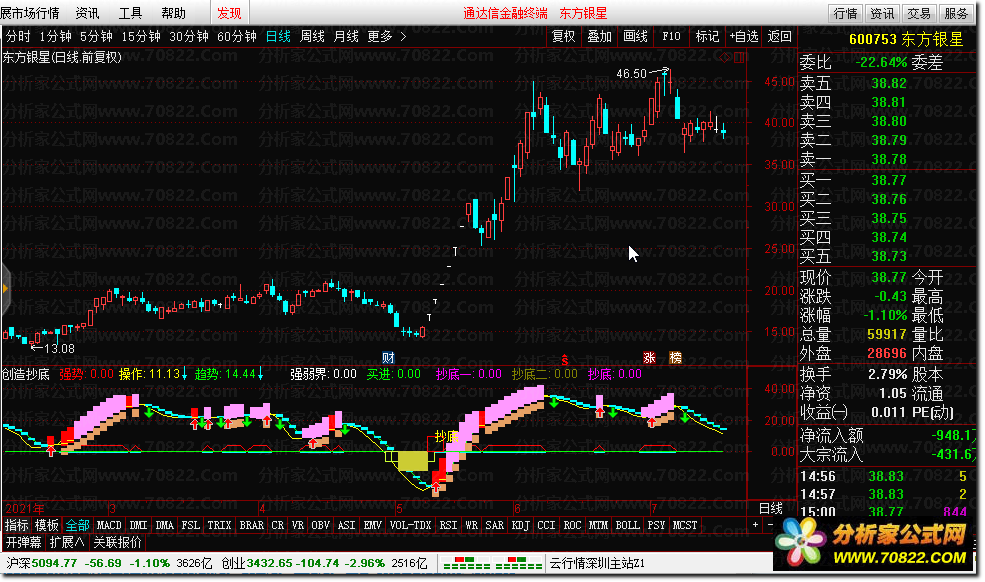Select the 60分钟 period
Screen dimensions: 985x582
(x=236, y=36)
